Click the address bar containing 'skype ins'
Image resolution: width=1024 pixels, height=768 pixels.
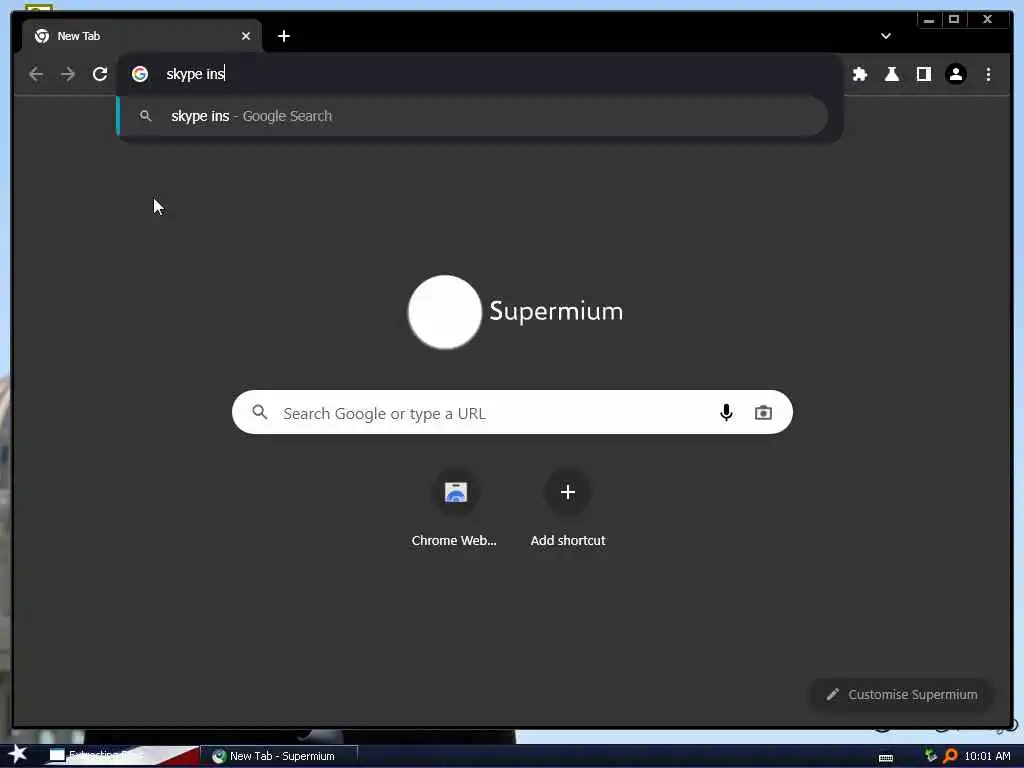click(x=481, y=74)
